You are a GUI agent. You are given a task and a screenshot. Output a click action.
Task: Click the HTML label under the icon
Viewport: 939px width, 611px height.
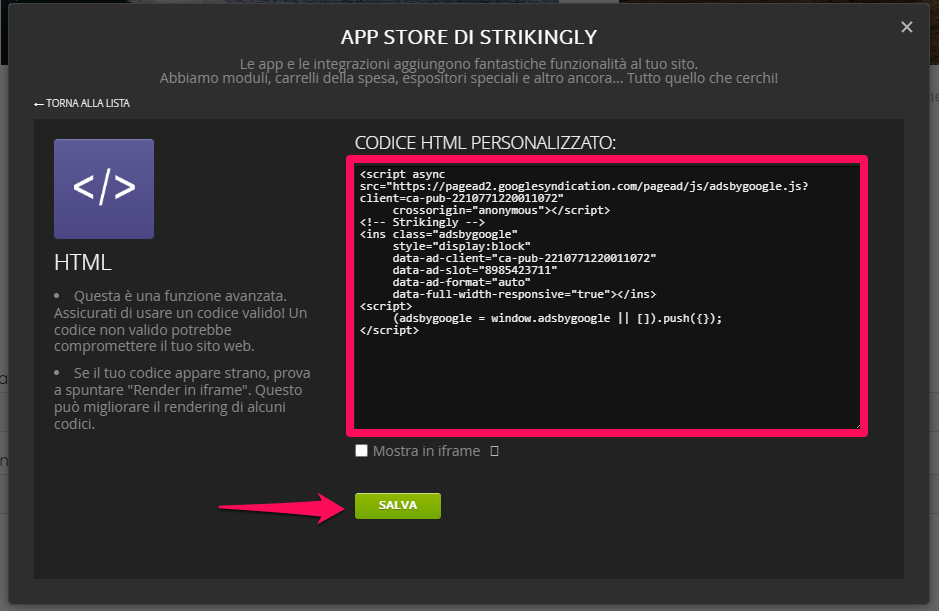83,262
